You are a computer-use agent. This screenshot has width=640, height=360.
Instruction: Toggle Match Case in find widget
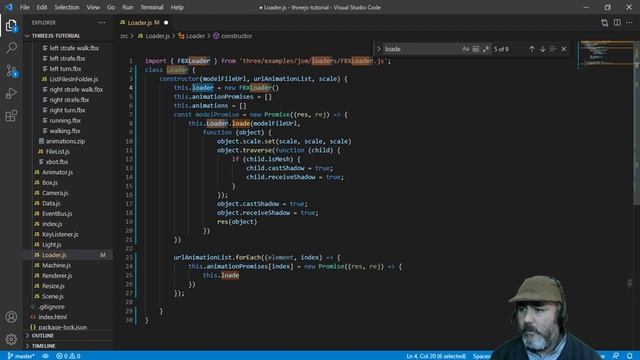pos(465,49)
